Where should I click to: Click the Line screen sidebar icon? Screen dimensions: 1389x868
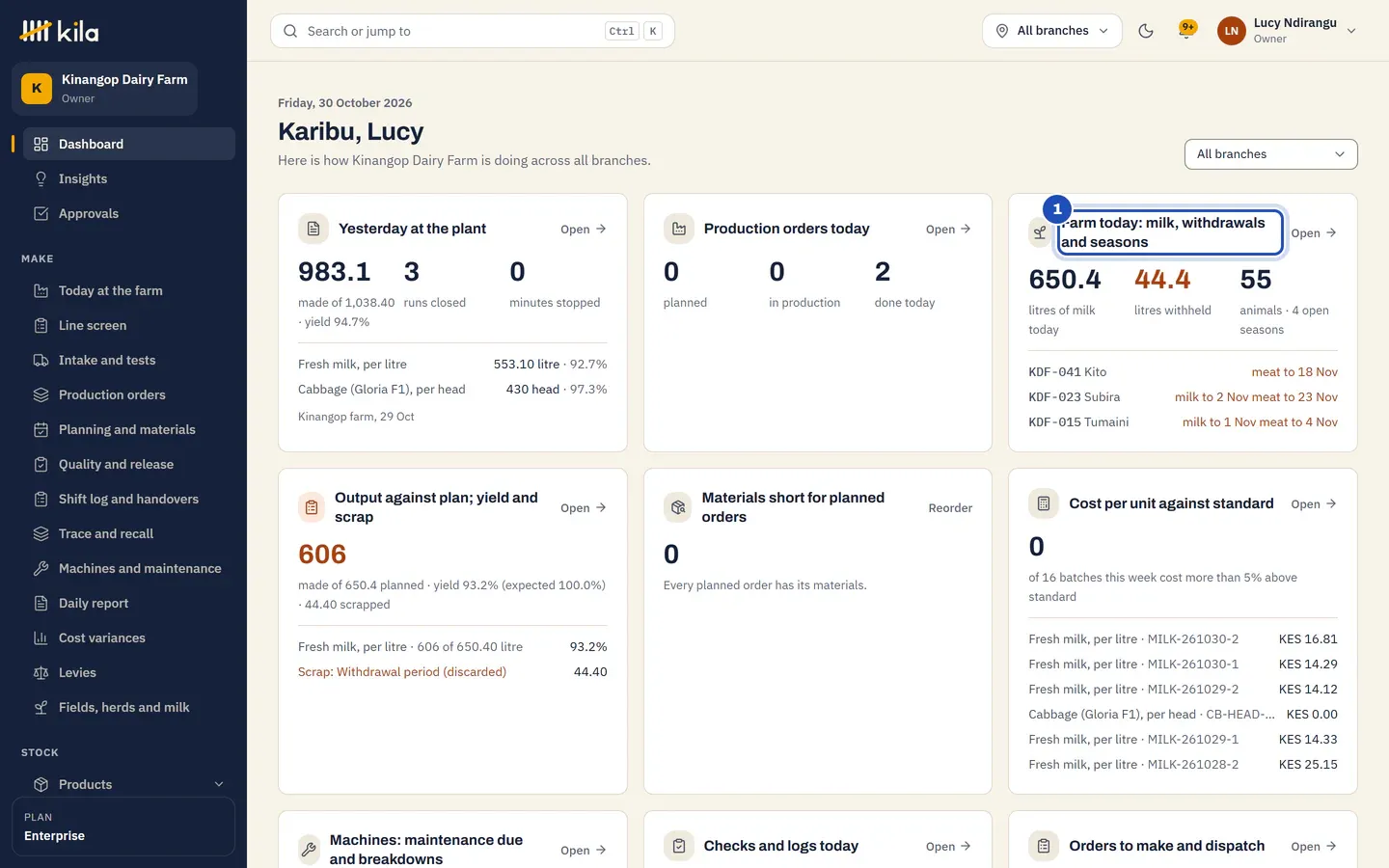(41, 325)
